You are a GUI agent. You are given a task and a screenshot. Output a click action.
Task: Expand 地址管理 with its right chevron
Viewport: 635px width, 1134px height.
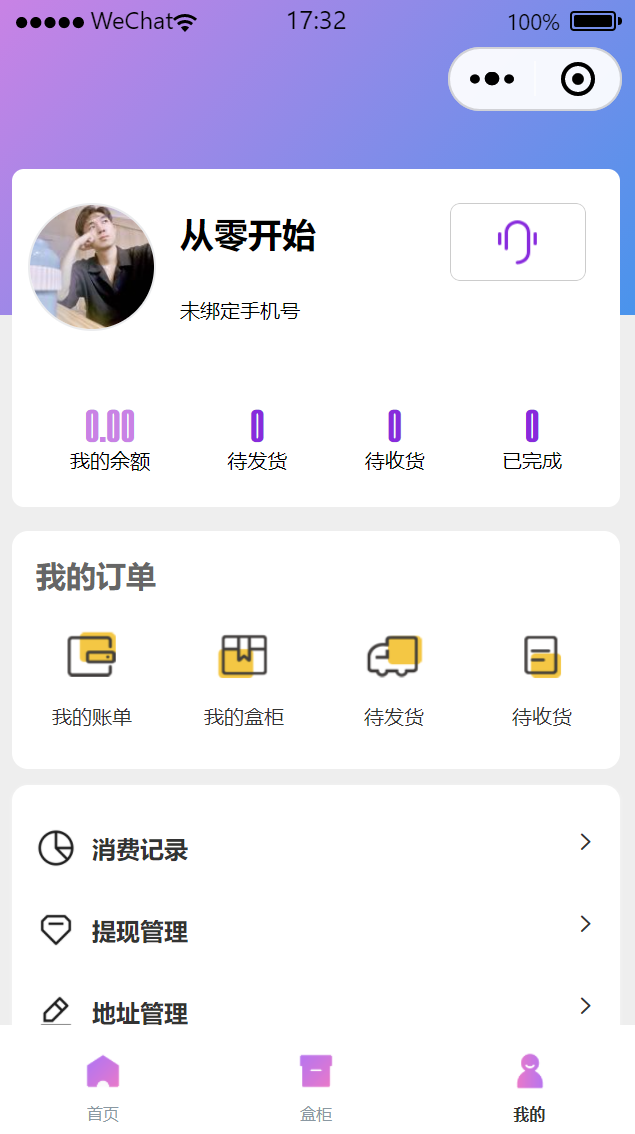point(586,1006)
